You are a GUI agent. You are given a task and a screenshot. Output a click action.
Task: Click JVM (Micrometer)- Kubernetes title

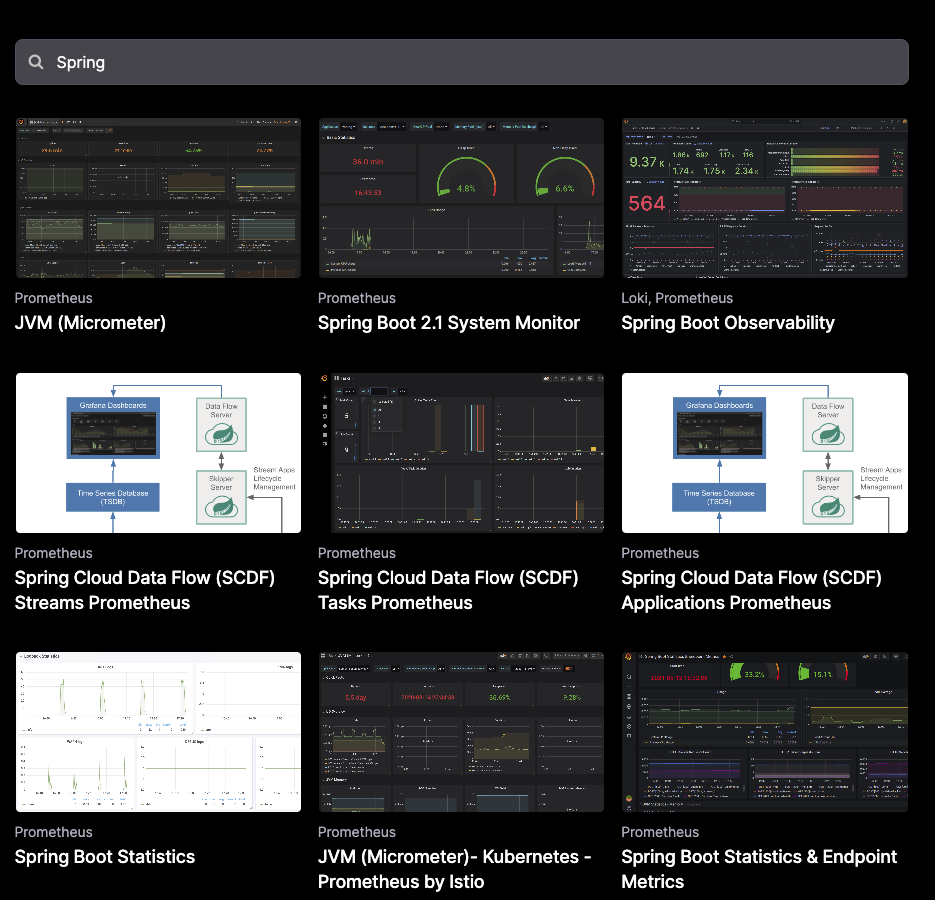(x=454, y=869)
